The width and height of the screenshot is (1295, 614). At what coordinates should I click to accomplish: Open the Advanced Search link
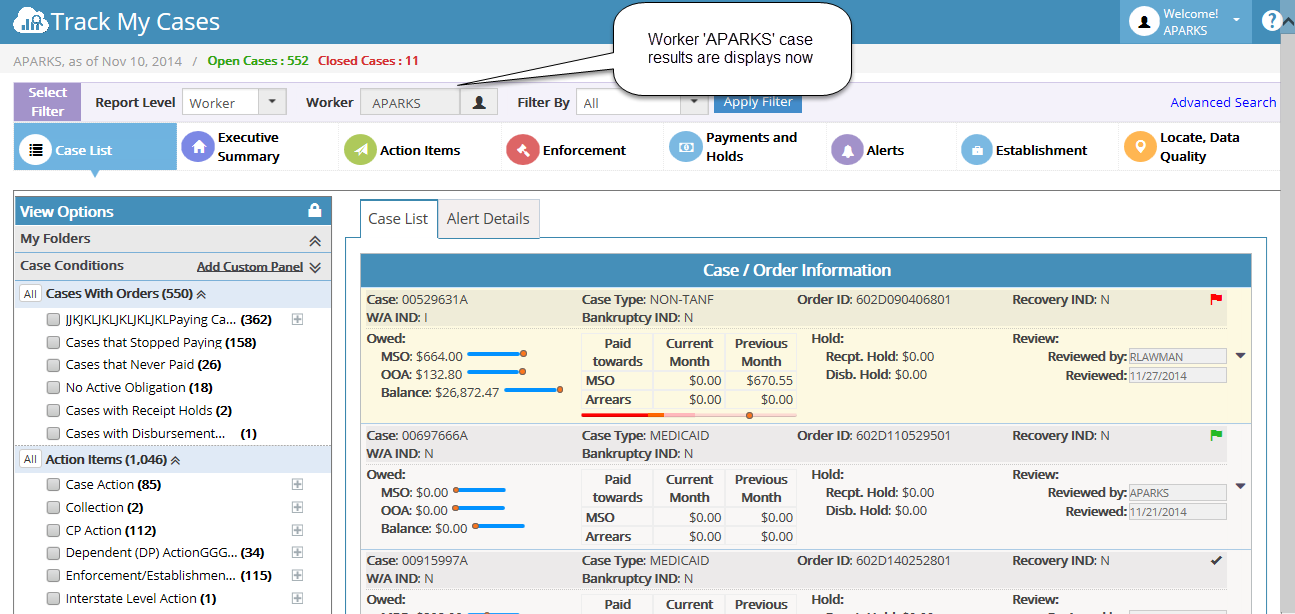1223,102
